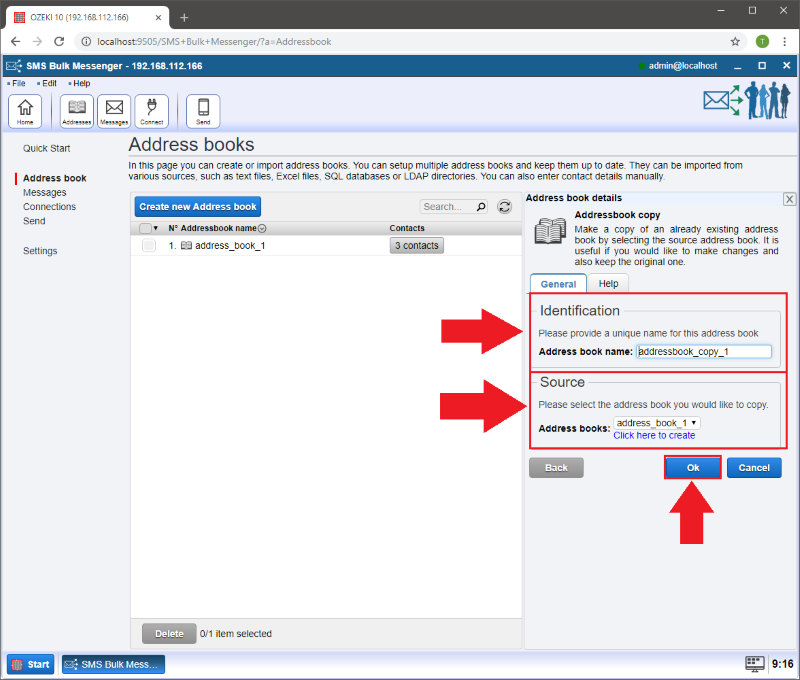
Task: Open the Edit menu
Action: pyautogui.click(x=49, y=83)
